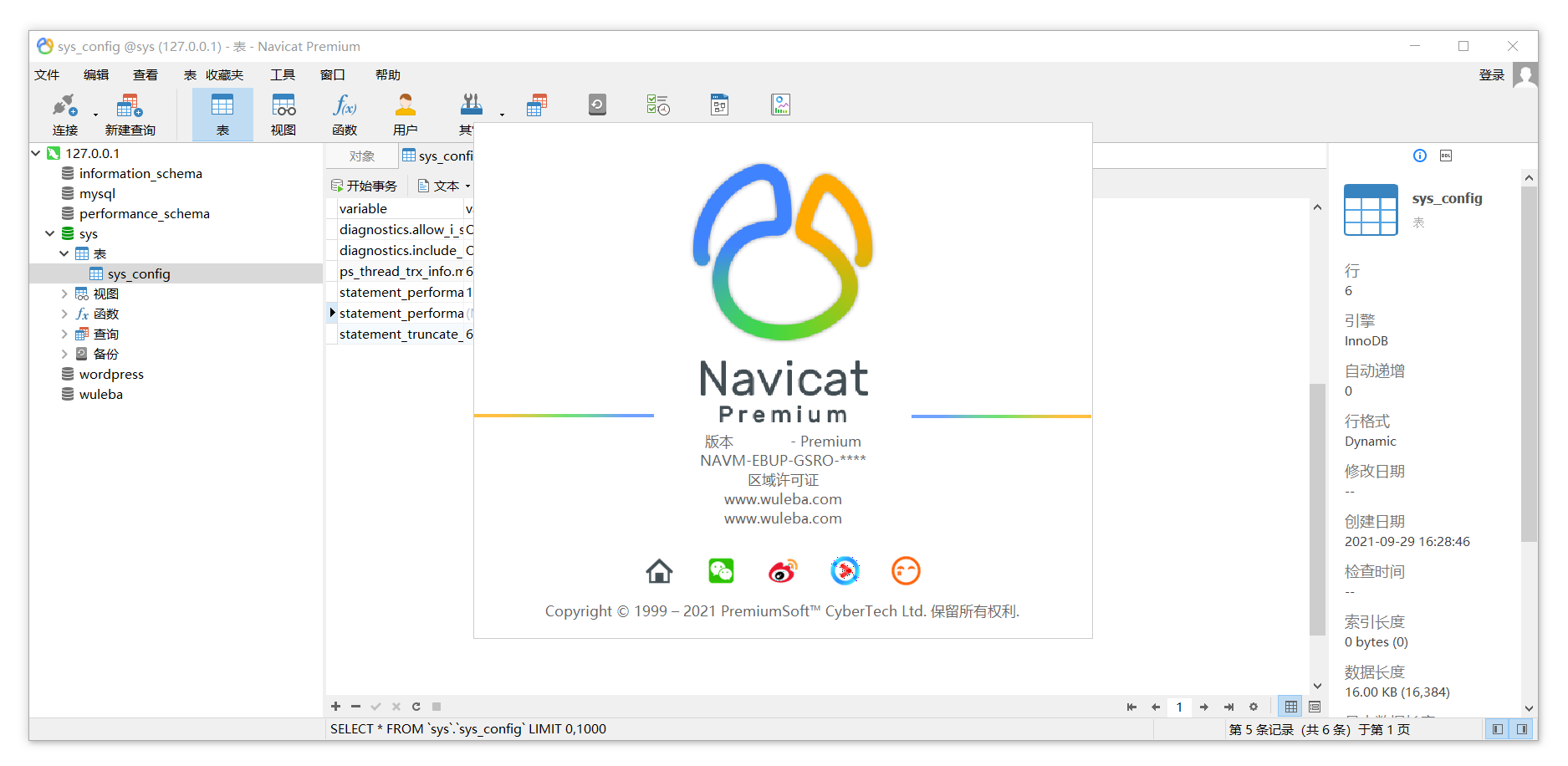
Task: Add a record with plus icon
Action: (335, 707)
